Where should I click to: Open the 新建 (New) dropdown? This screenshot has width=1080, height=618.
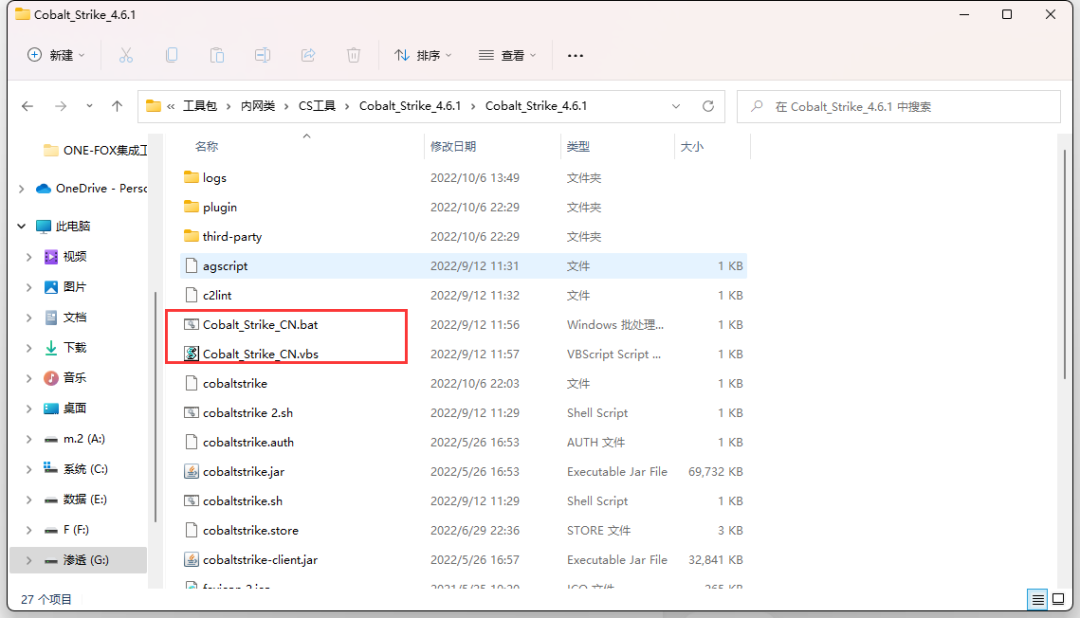coord(56,55)
